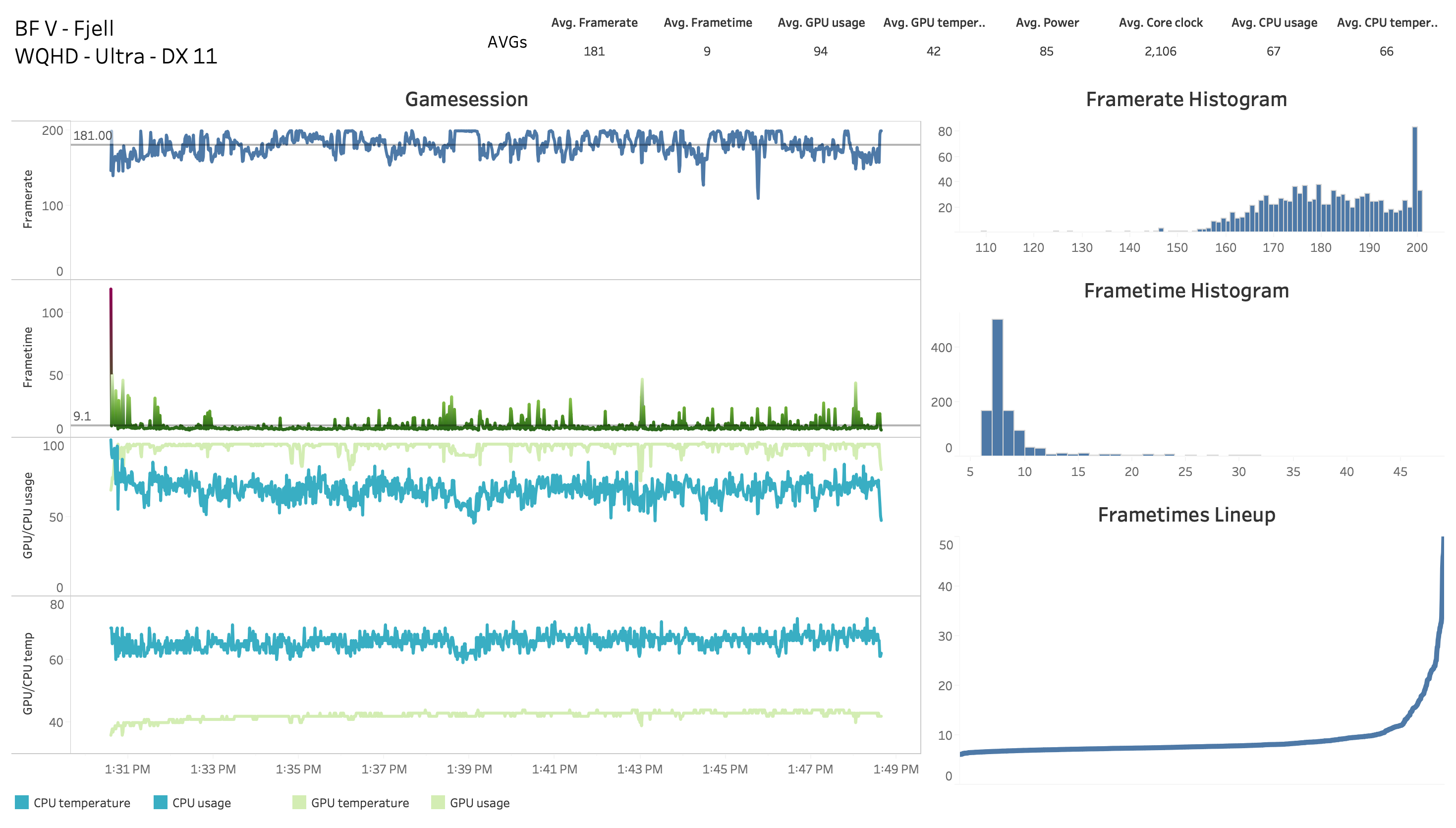Click the Avg. Core clock value 2,106
The width and height of the screenshot is (1456, 828).
pos(1160,51)
